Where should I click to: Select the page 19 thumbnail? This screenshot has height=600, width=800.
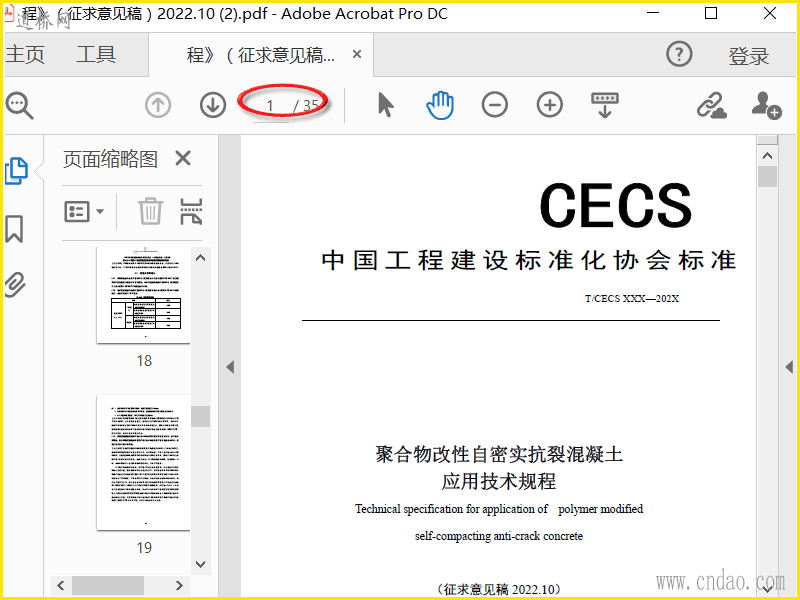(x=143, y=462)
